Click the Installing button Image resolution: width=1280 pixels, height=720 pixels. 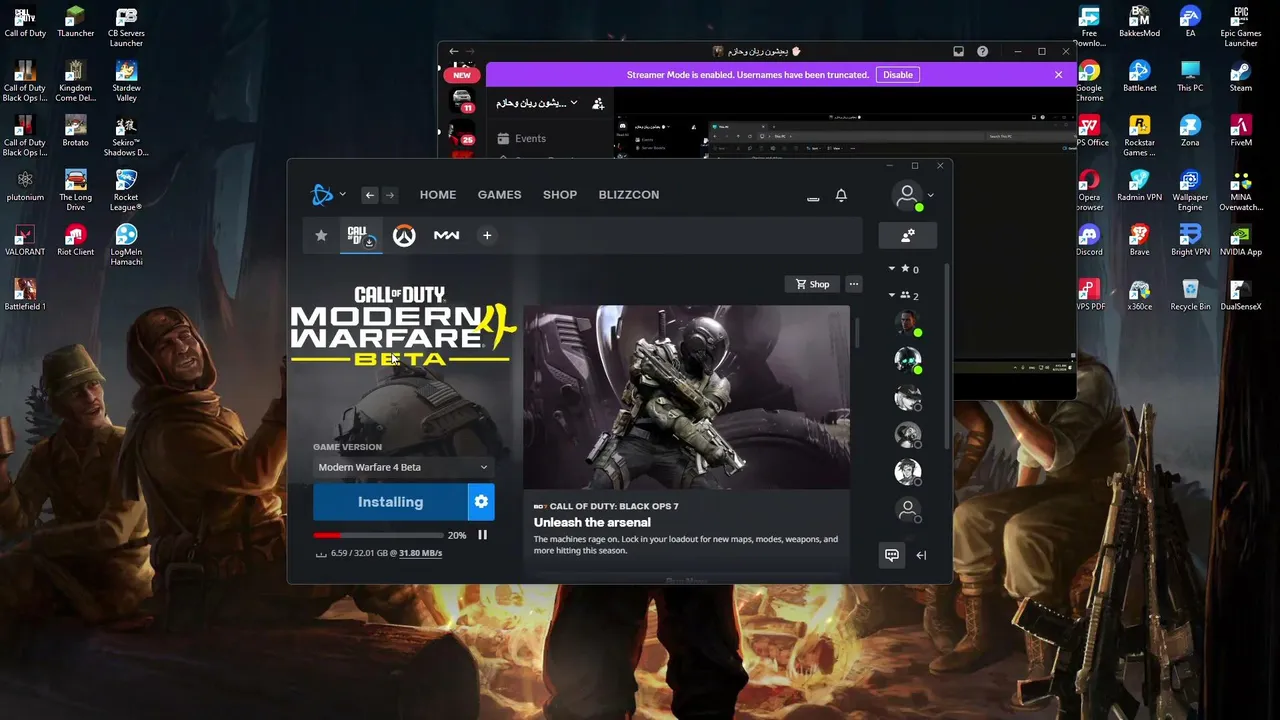(x=390, y=502)
